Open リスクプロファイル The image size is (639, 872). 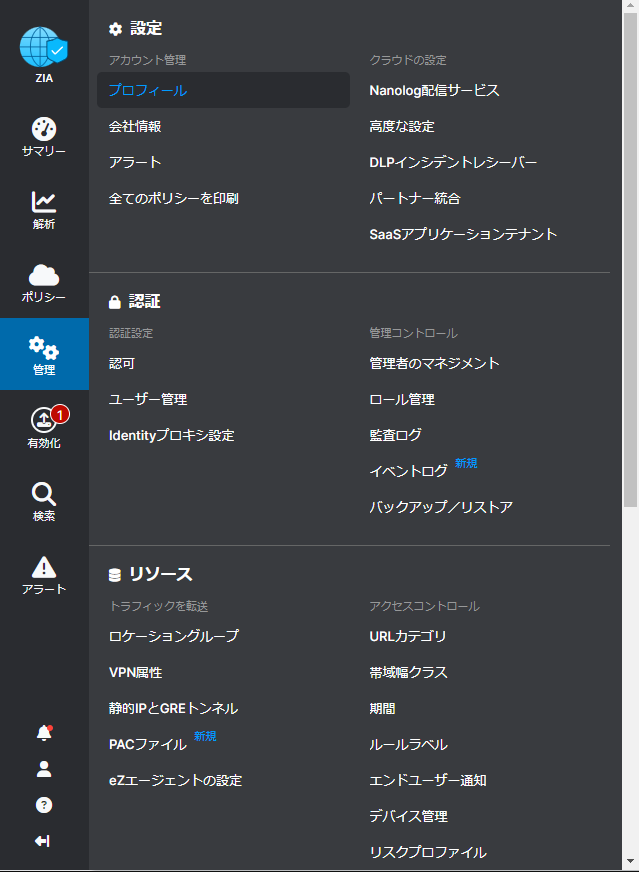(x=428, y=852)
